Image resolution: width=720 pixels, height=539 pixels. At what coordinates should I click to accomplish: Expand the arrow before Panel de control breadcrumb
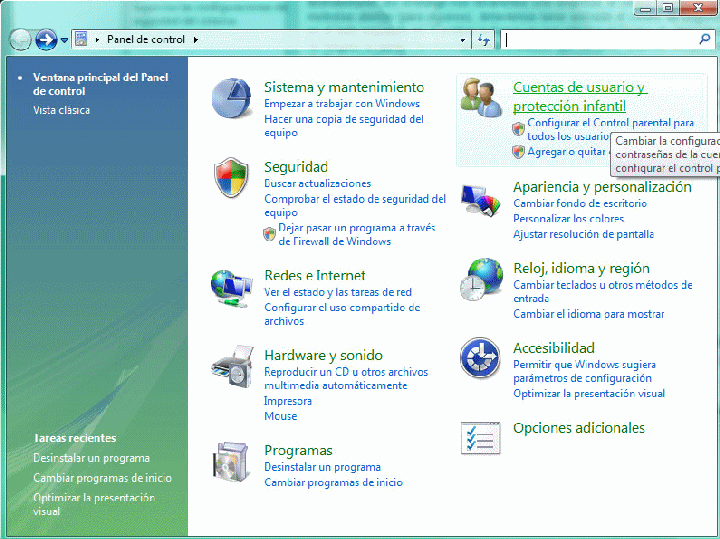[x=97, y=40]
